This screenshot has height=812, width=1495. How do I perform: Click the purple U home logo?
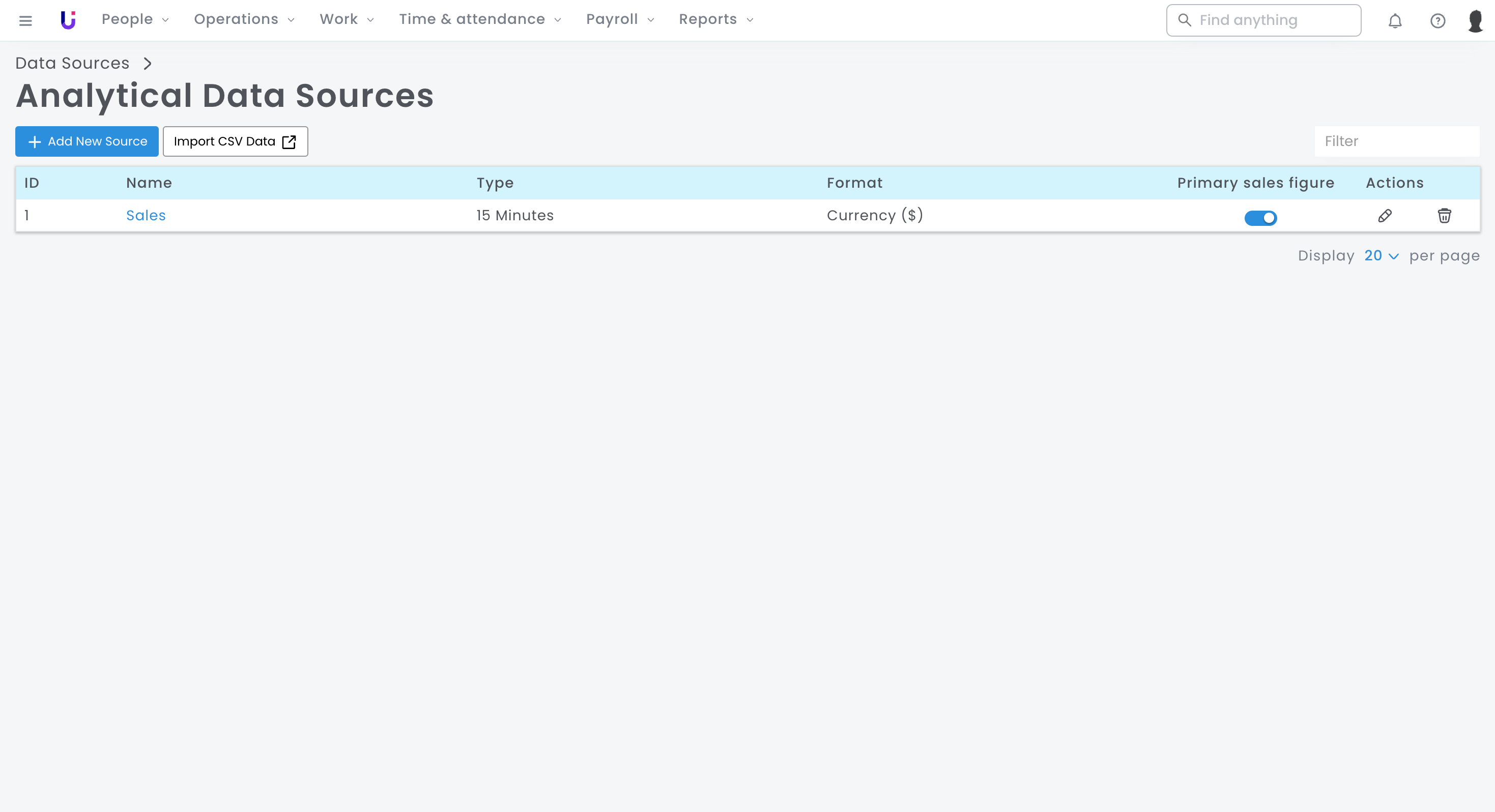coord(68,20)
